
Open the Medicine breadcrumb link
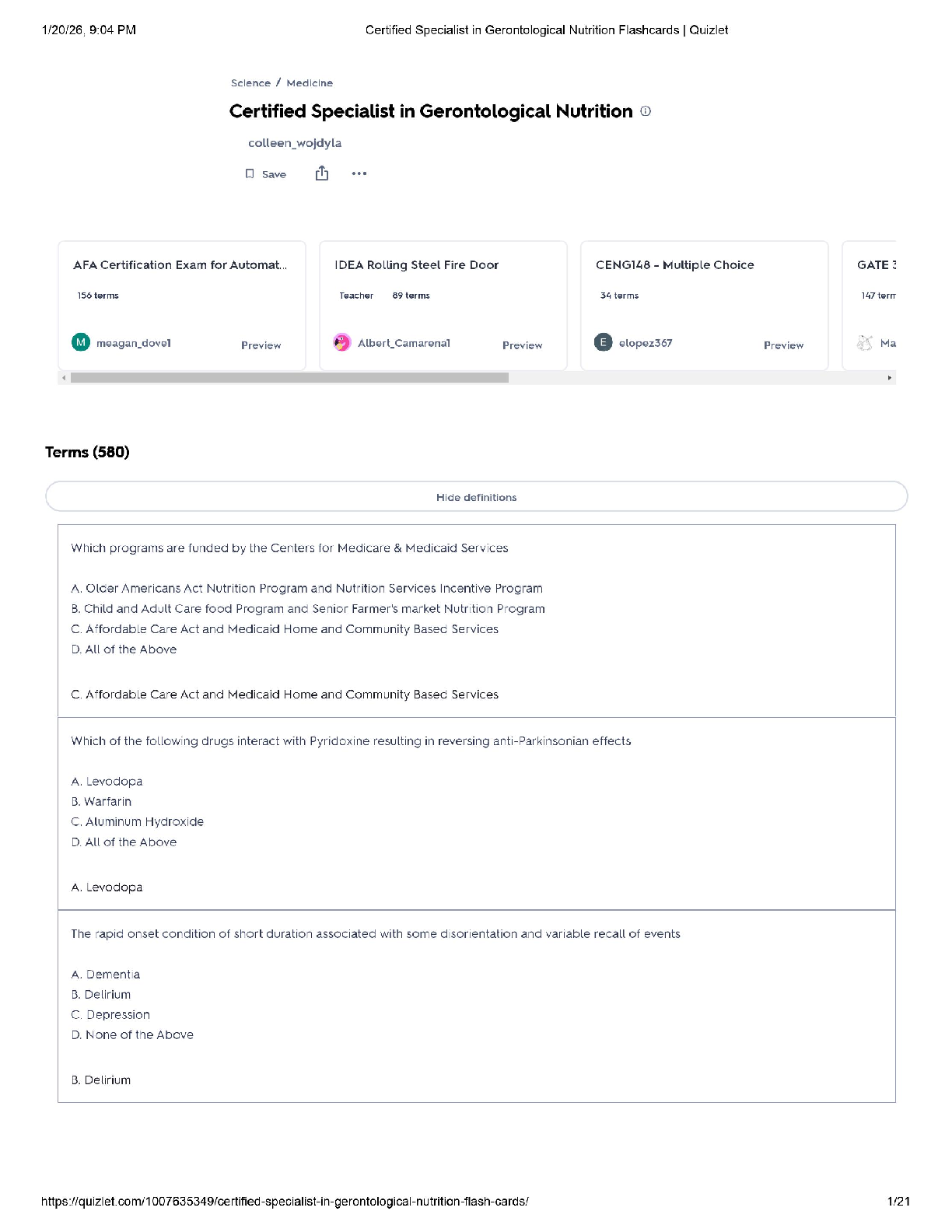[310, 83]
